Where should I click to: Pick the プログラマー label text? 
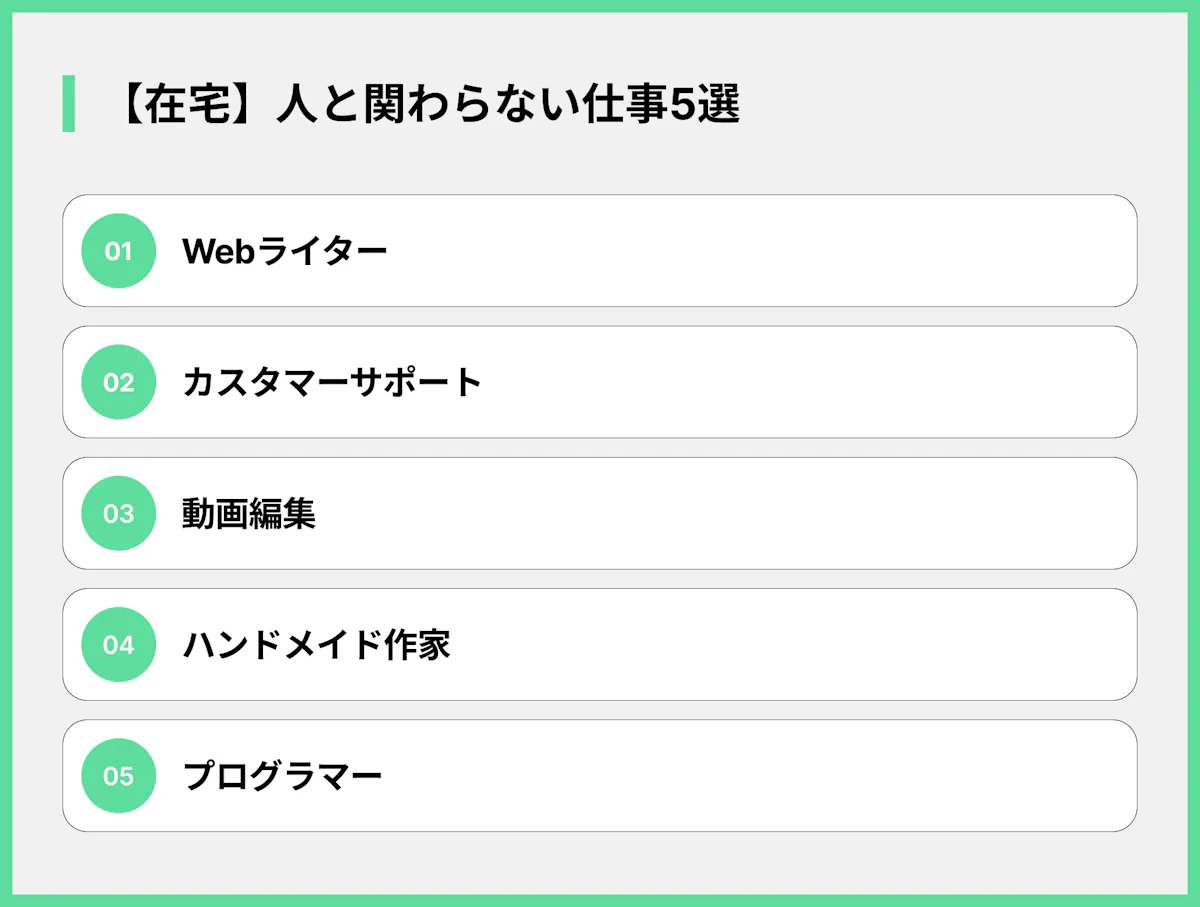[282, 775]
